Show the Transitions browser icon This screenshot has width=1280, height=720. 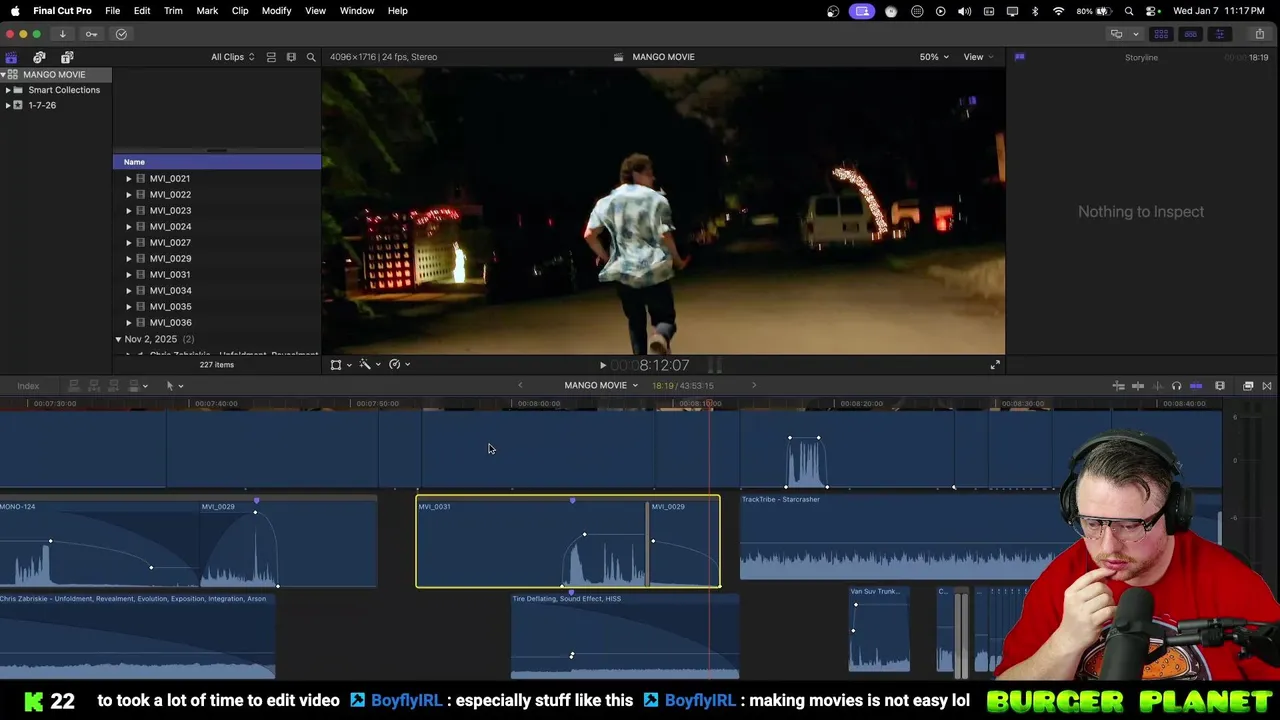(x=1267, y=386)
